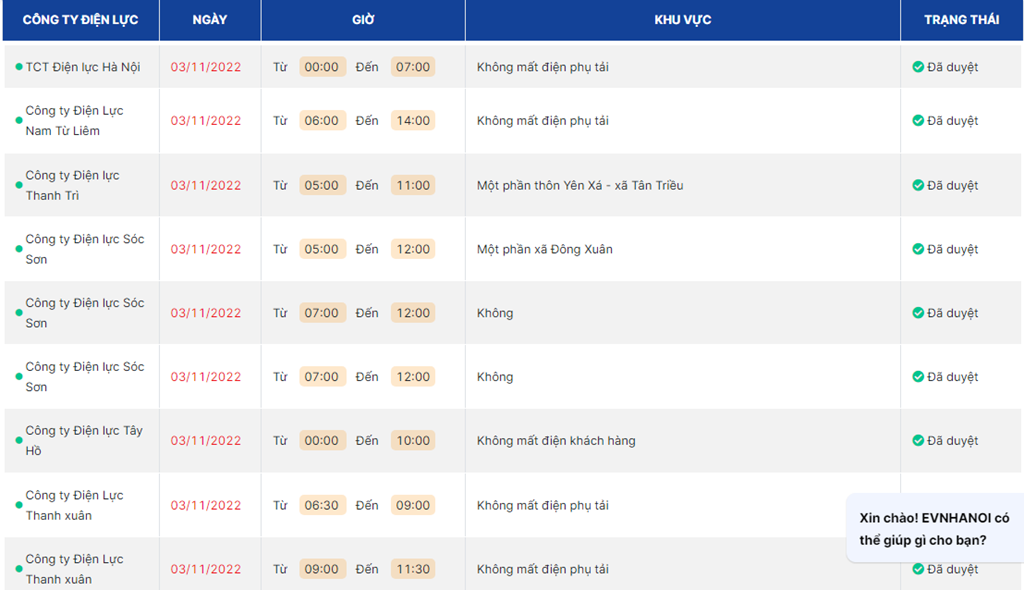This screenshot has height=590, width=1024.
Task: Click the 05:00 start time in Đông Xuân row
Action: (322, 249)
